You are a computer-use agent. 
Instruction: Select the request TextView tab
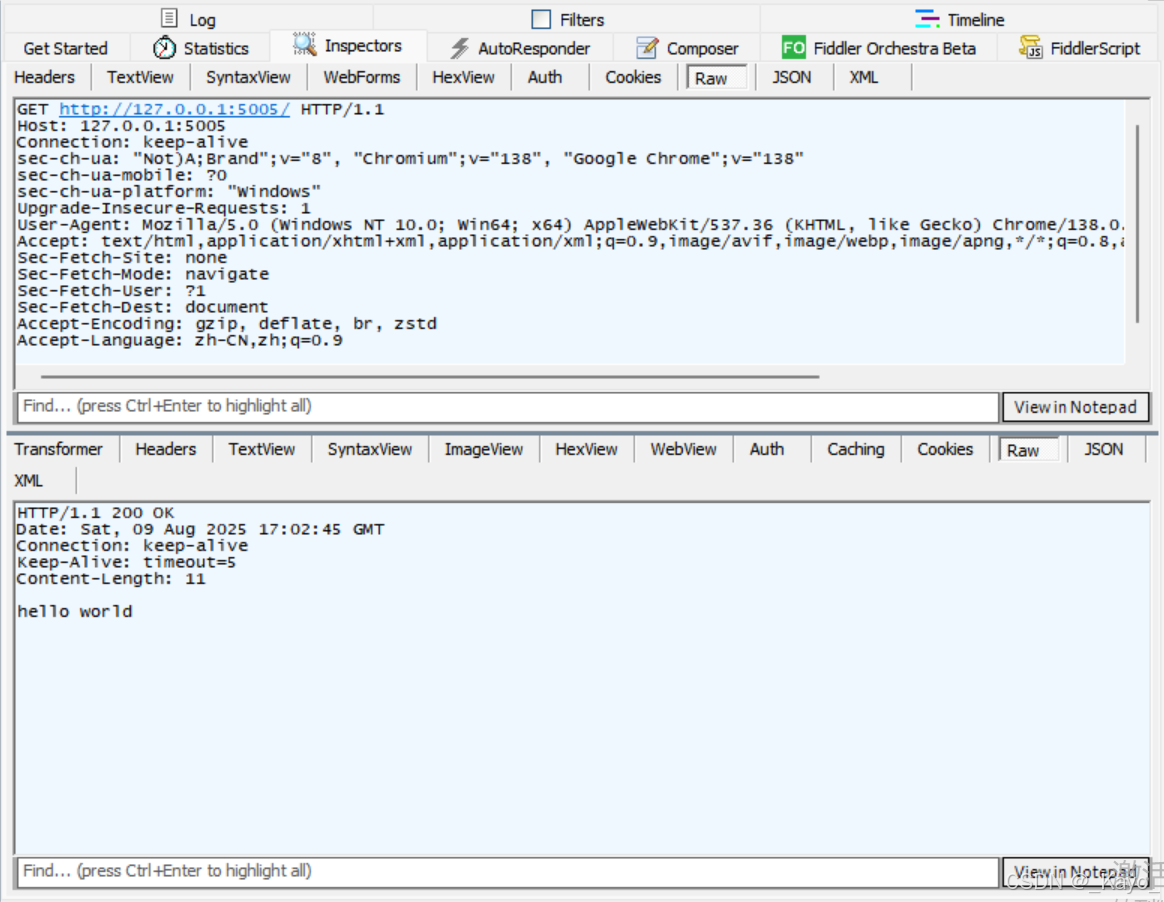140,77
